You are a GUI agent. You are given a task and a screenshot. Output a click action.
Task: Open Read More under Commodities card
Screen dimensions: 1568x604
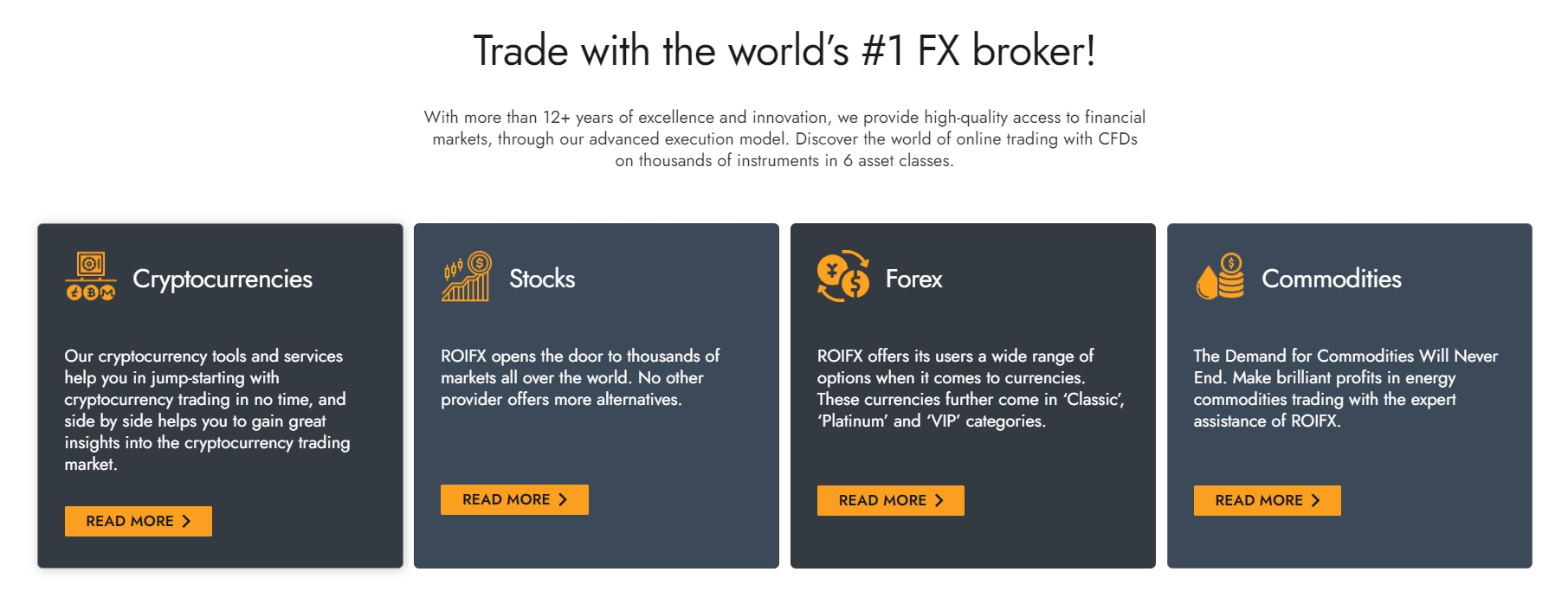pos(1268,500)
